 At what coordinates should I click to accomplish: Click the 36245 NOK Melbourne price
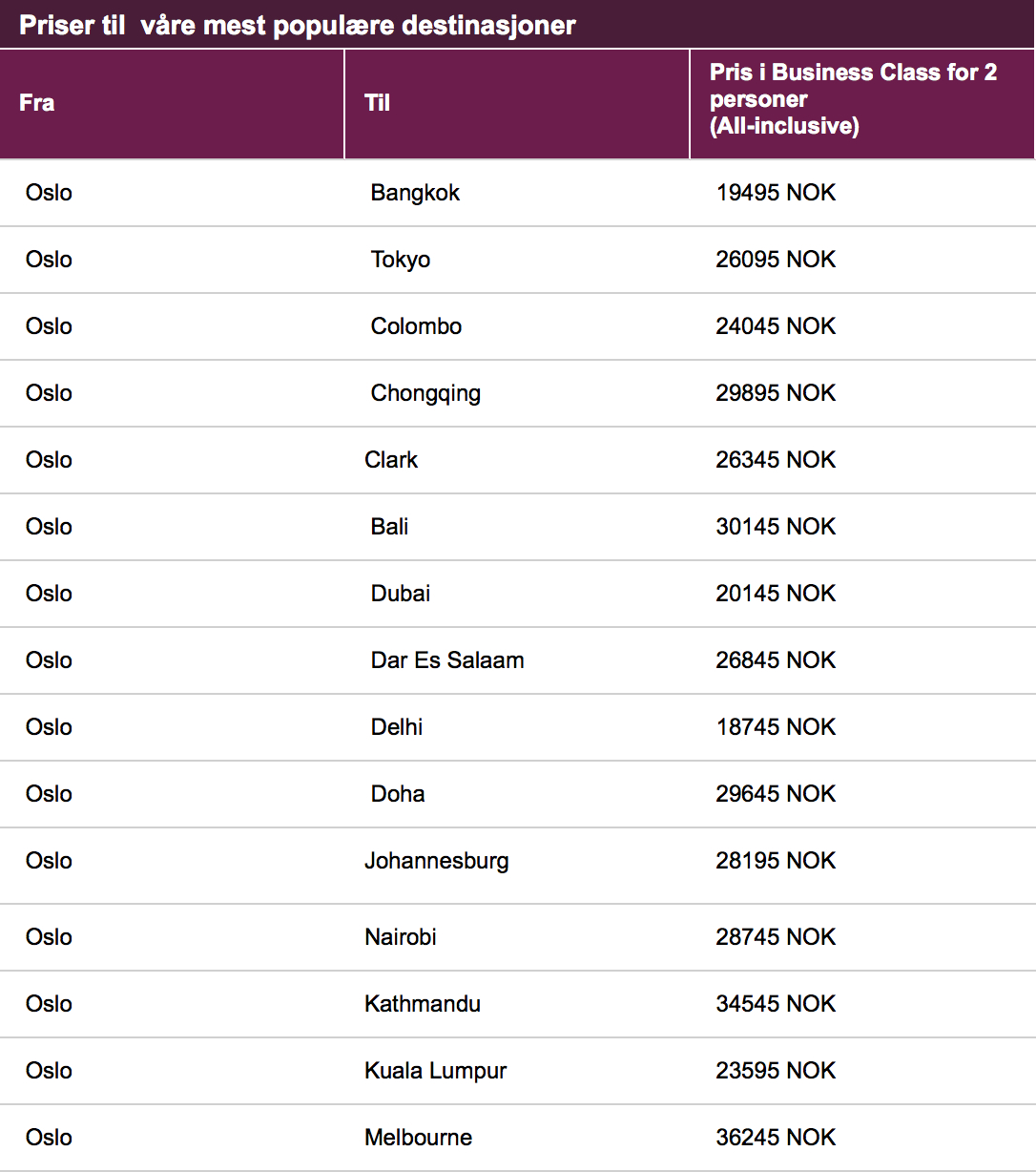776,1138
